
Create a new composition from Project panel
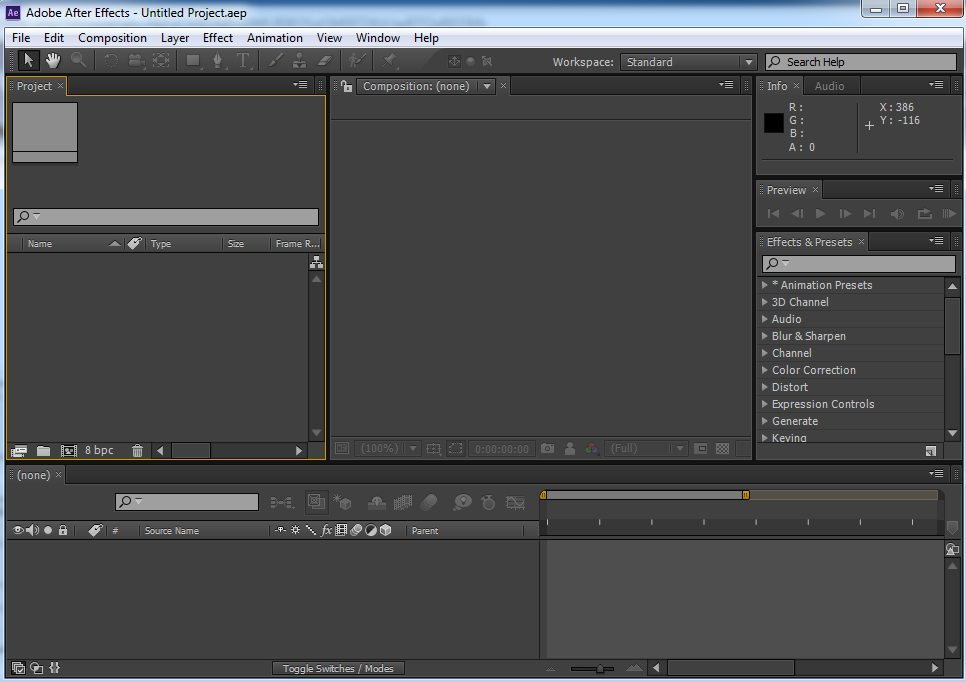coord(68,451)
